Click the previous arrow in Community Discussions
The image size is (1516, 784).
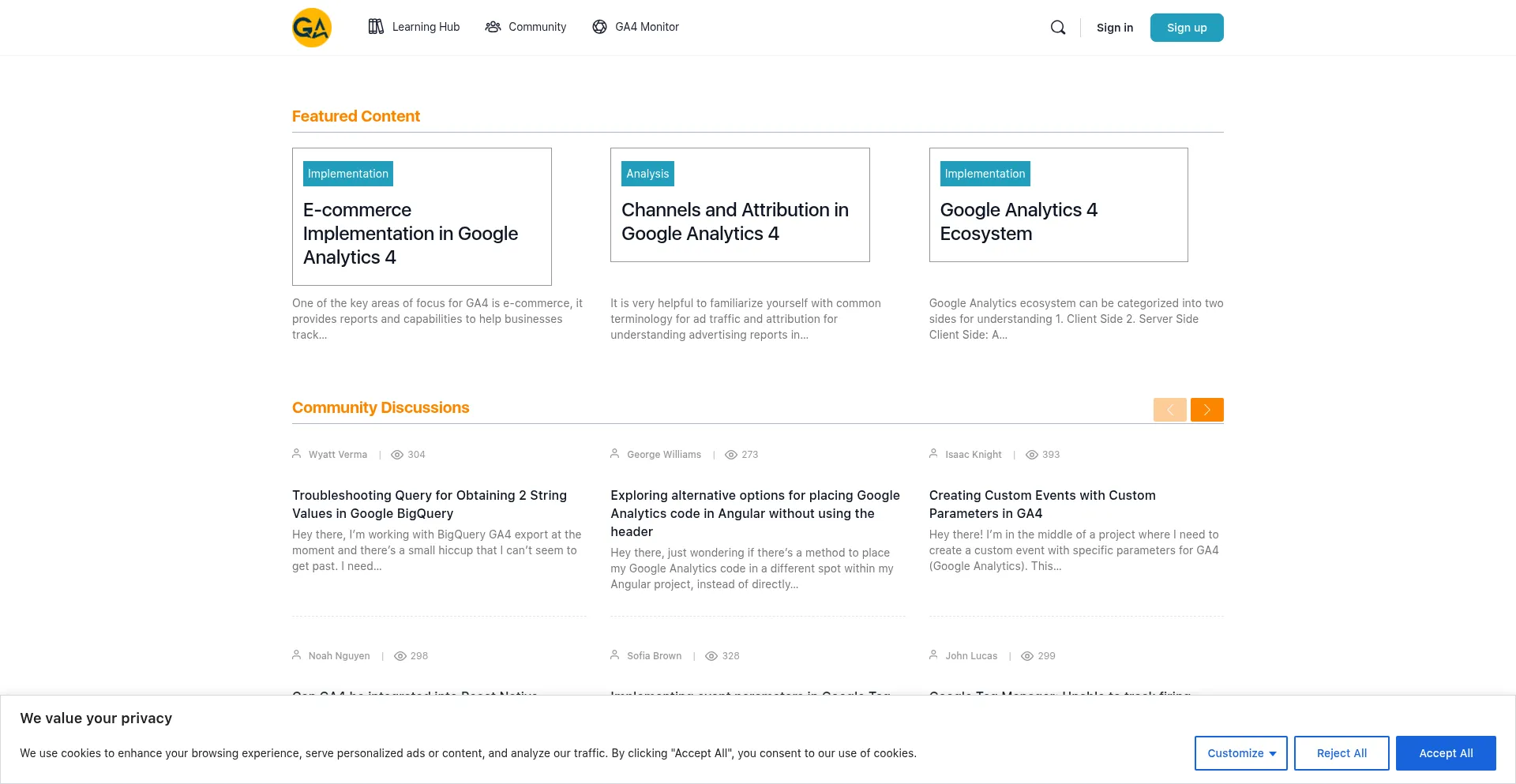pos(1169,409)
